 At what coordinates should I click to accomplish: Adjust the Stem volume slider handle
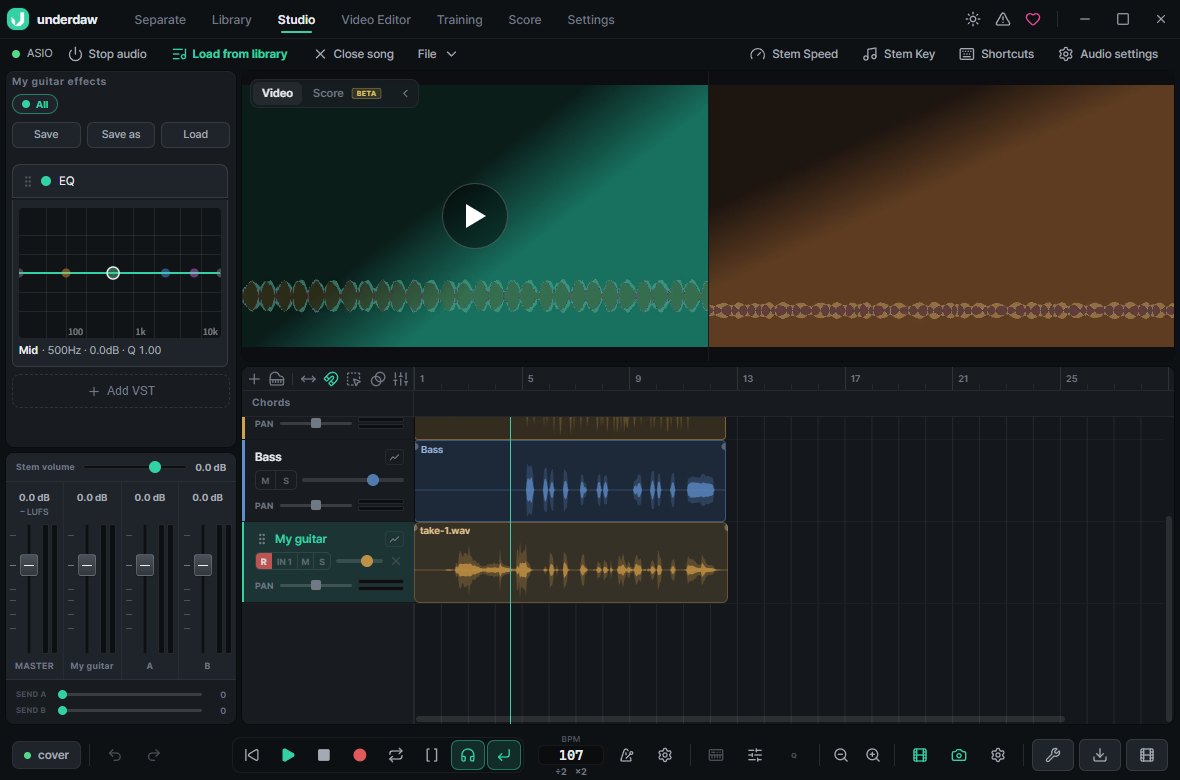[x=155, y=467]
